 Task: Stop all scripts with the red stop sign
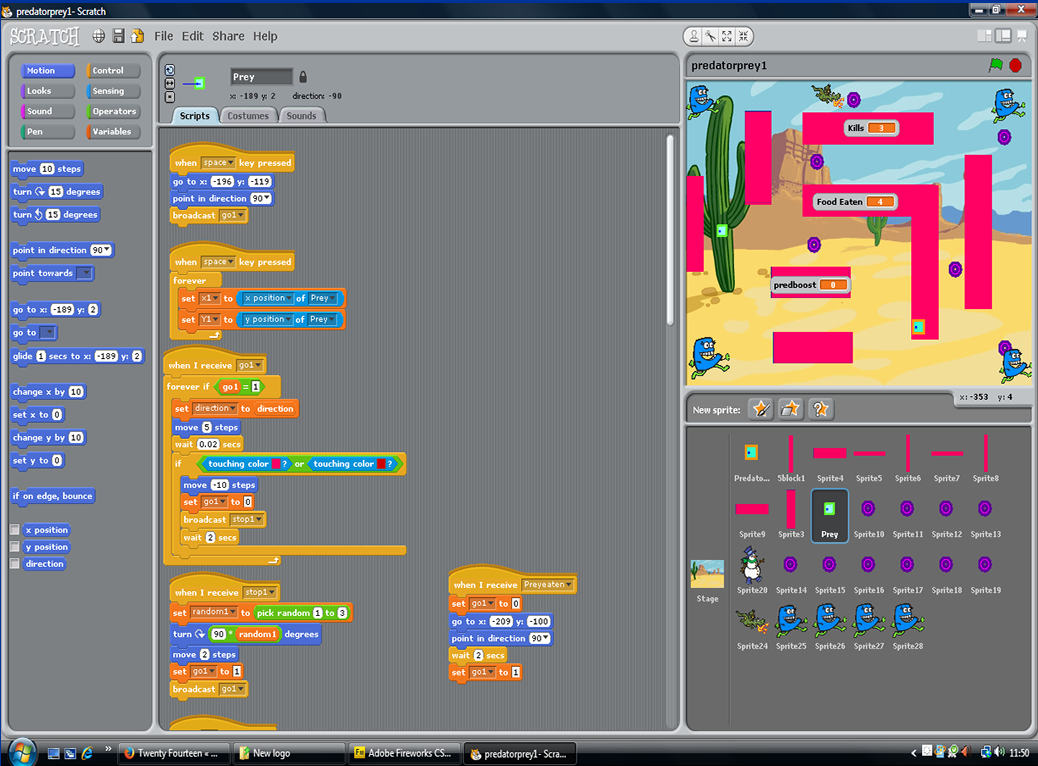point(1015,65)
